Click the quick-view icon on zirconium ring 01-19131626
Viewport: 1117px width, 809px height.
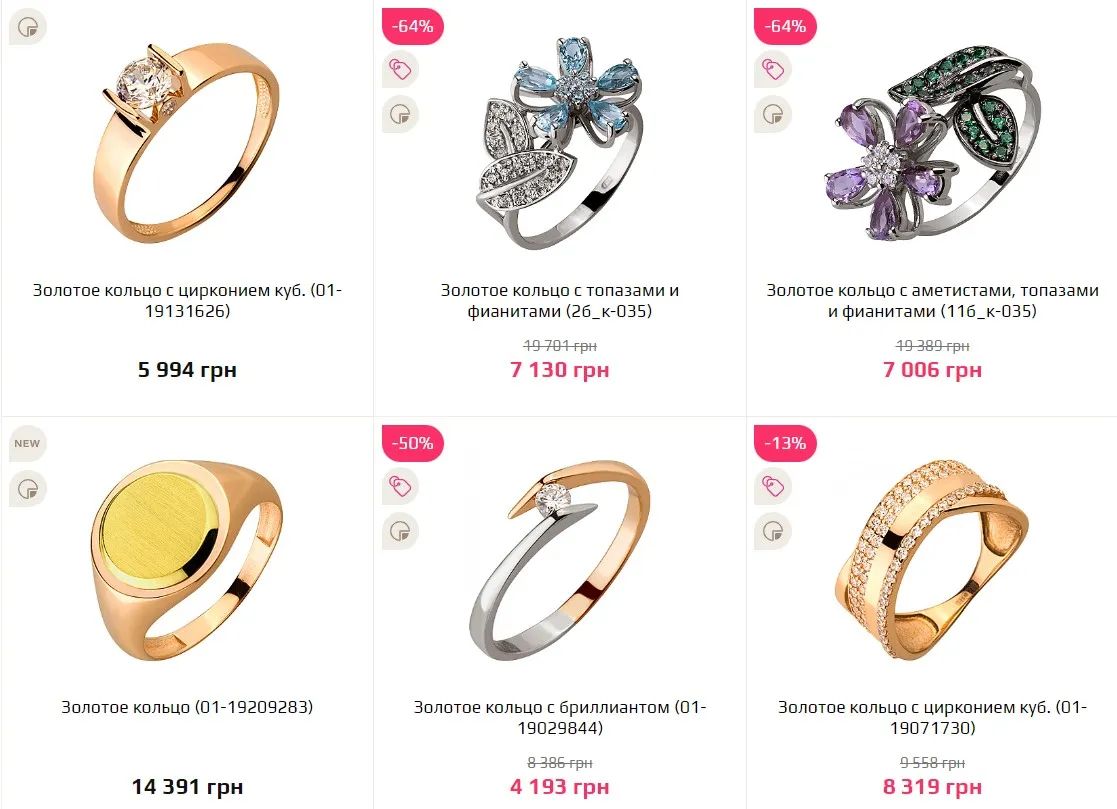click(x=28, y=28)
